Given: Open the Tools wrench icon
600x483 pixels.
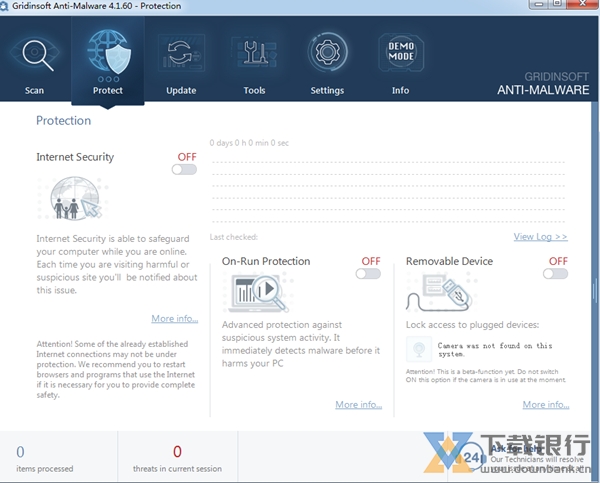Looking at the screenshot, I should click(x=255, y=53).
